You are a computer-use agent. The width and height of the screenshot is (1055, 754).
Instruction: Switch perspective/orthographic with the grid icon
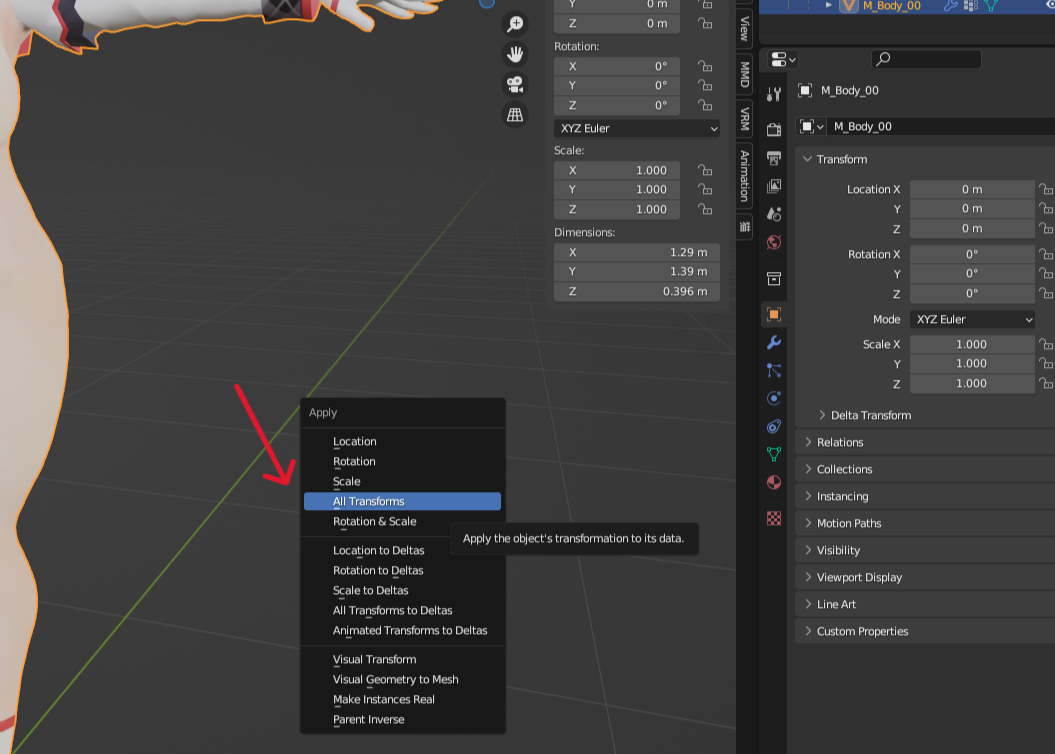click(x=515, y=115)
